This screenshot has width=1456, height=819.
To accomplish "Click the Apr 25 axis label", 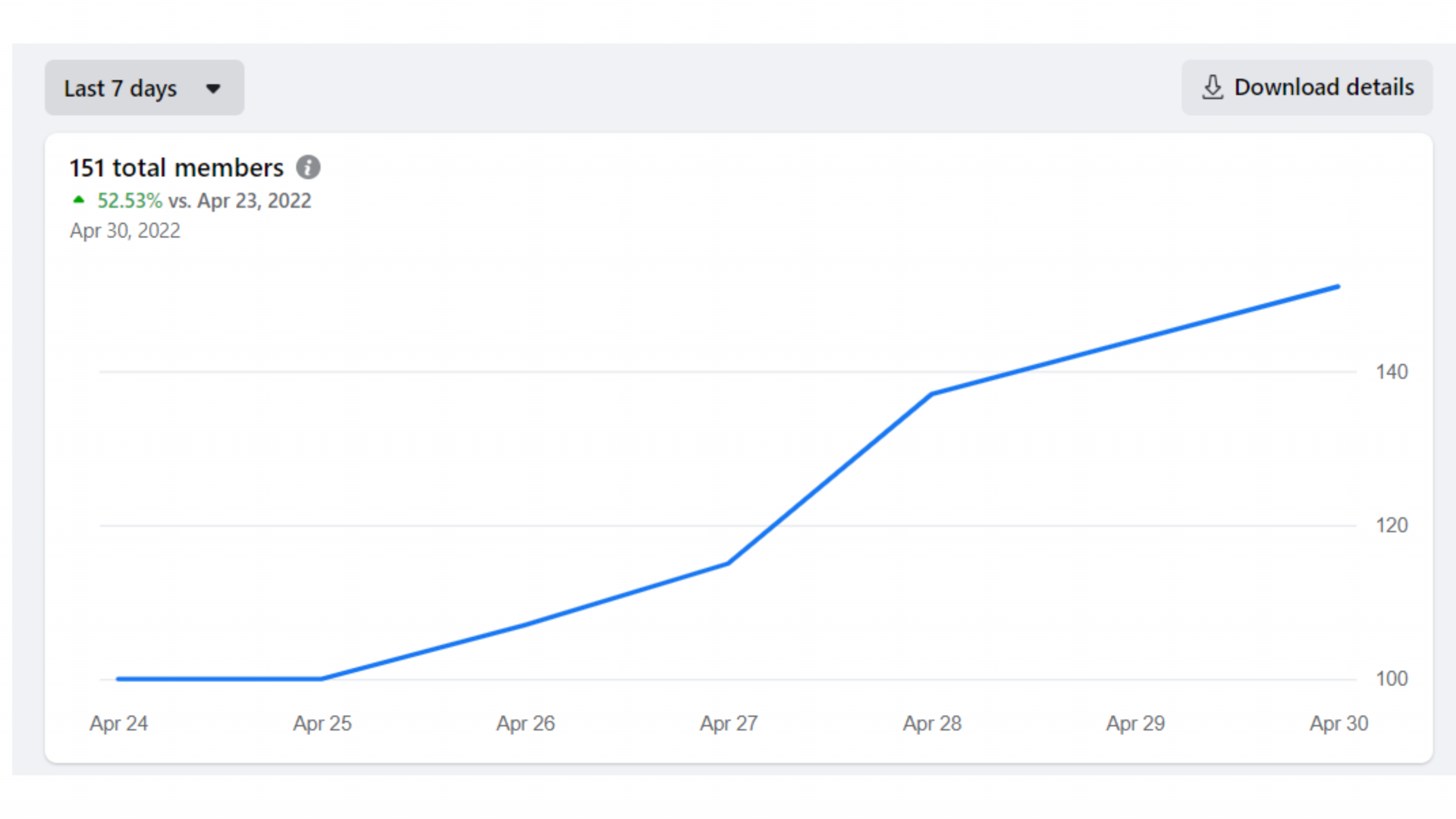I will (x=322, y=723).
